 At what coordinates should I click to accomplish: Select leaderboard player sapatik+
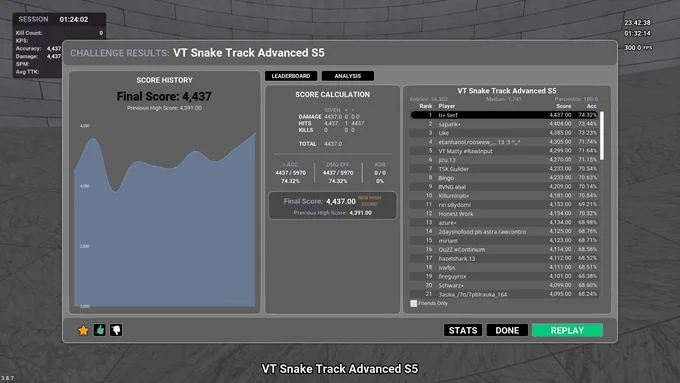click(x=504, y=124)
